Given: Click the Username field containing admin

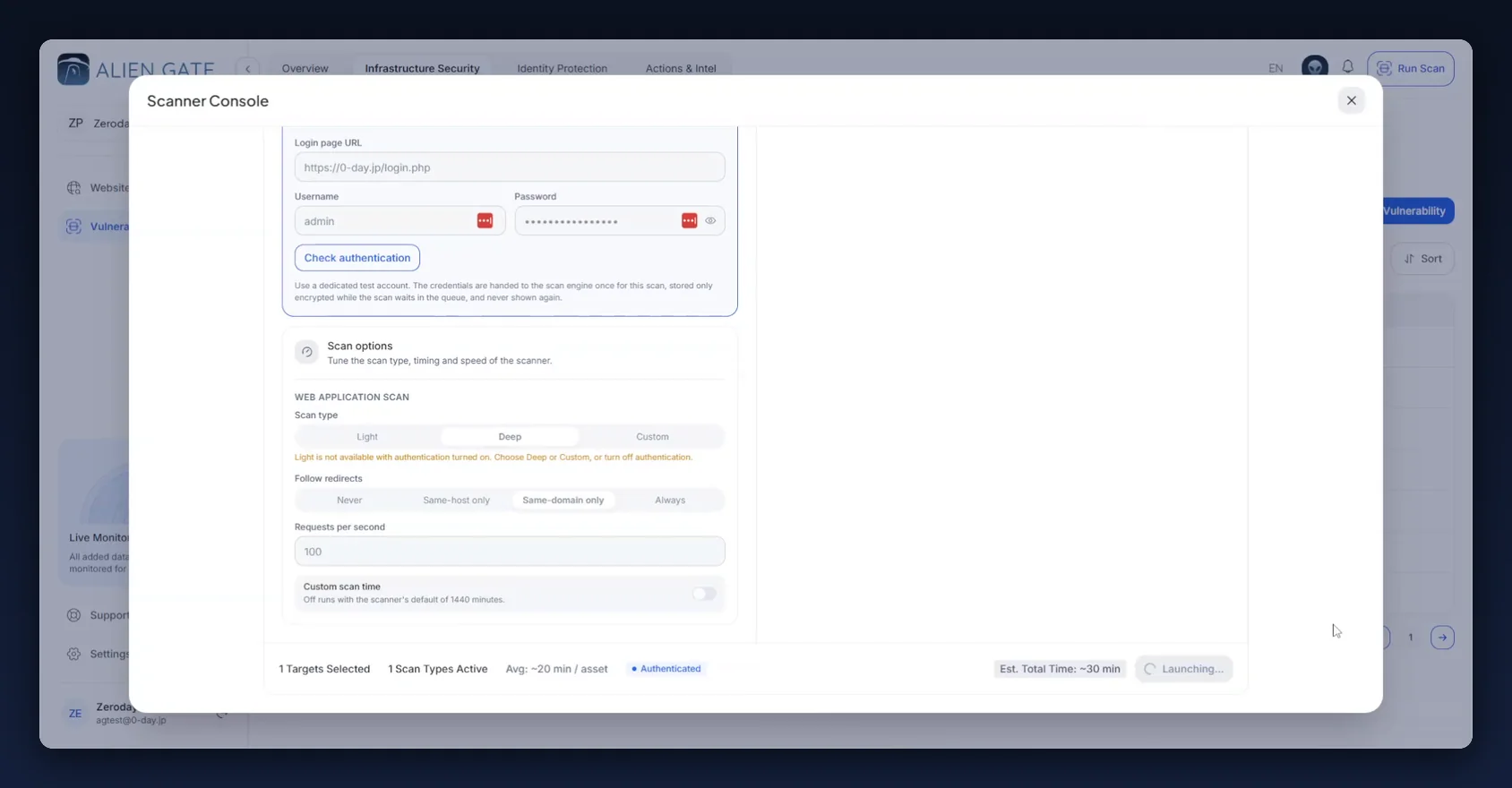Looking at the screenshot, I should (399, 220).
